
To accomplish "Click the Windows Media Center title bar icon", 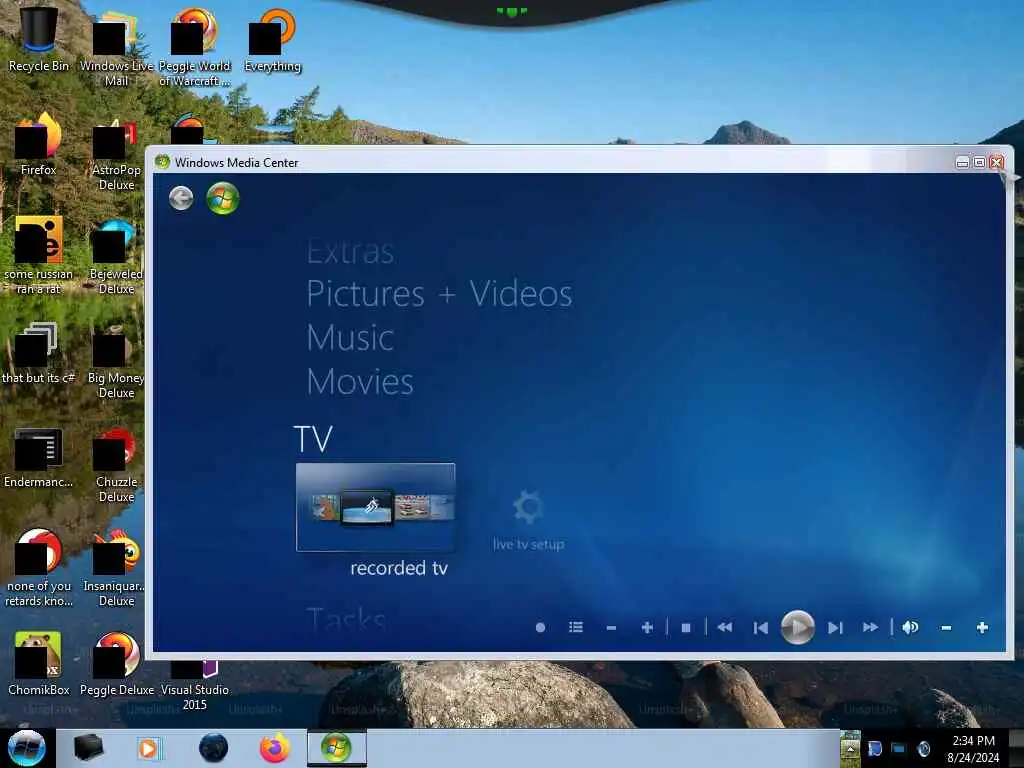I will coord(163,162).
